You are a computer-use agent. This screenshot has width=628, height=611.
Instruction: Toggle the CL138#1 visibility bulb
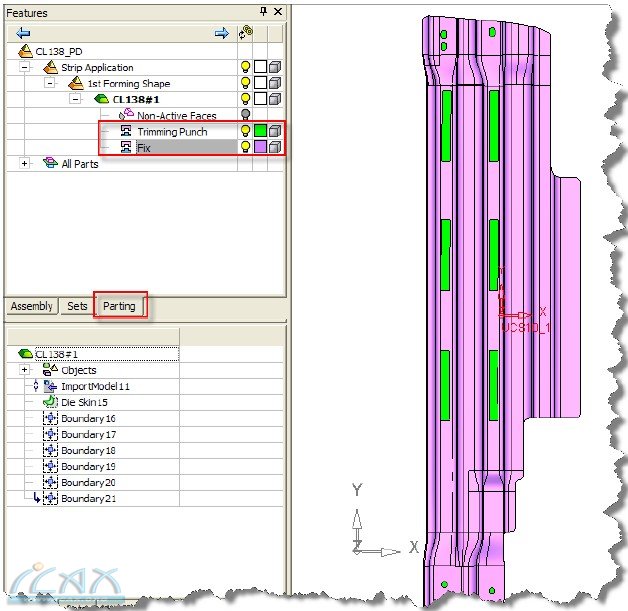pos(246,99)
